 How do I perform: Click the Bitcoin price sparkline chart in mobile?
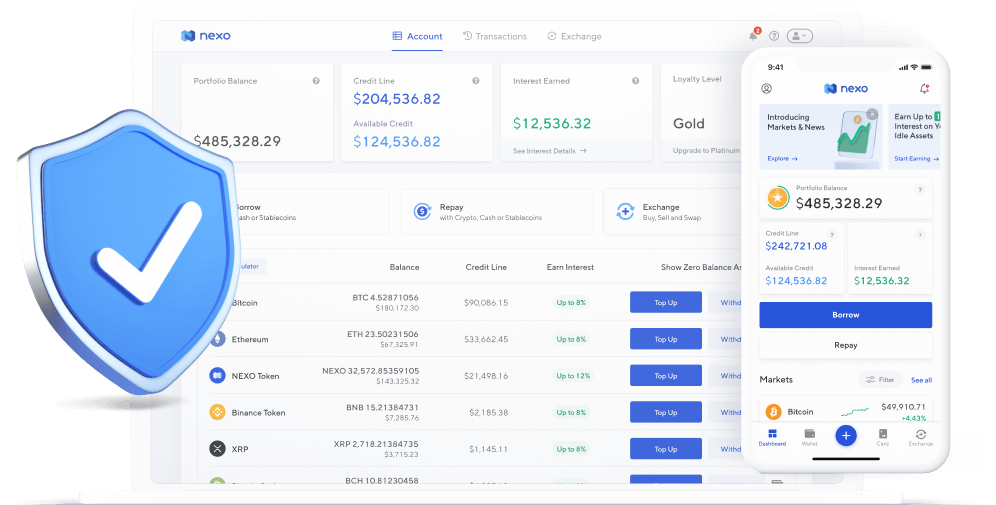coord(855,412)
